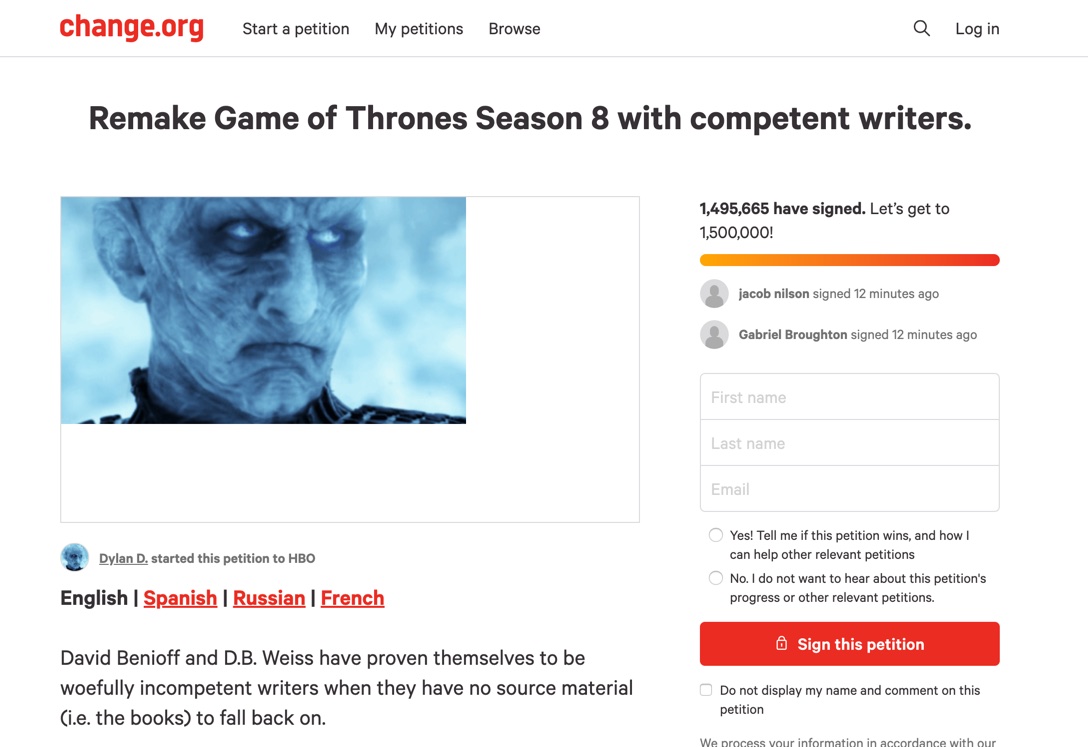Click the Dylan D. author link

123,559
